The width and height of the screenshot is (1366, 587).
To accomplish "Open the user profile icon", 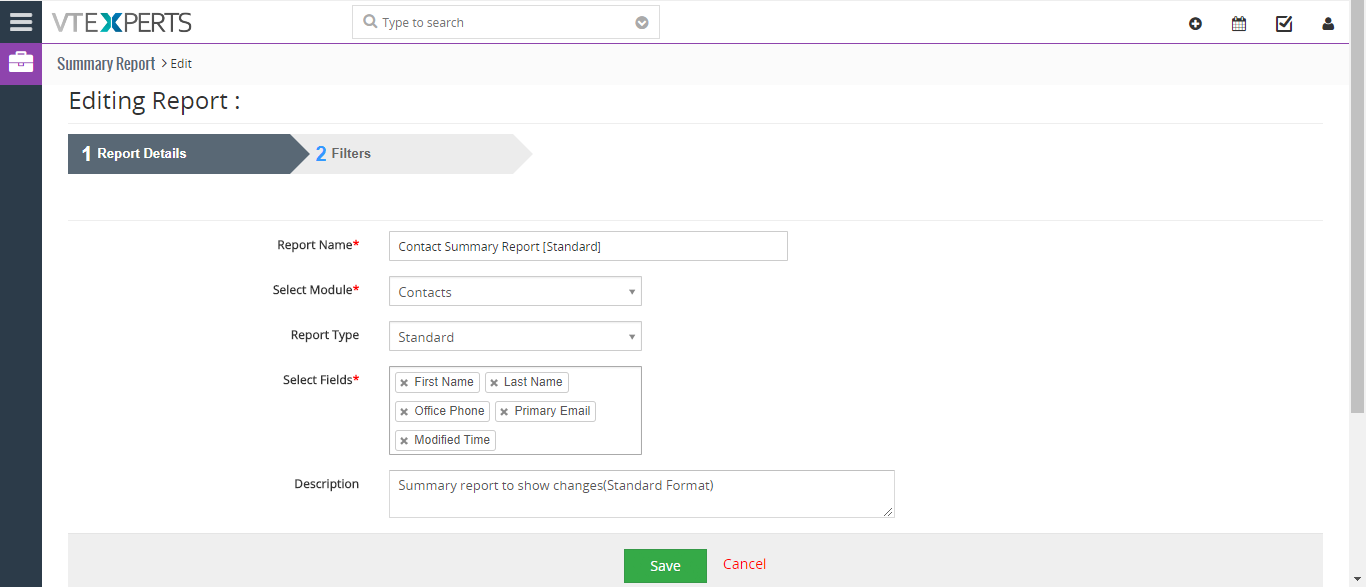I will (x=1328, y=24).
